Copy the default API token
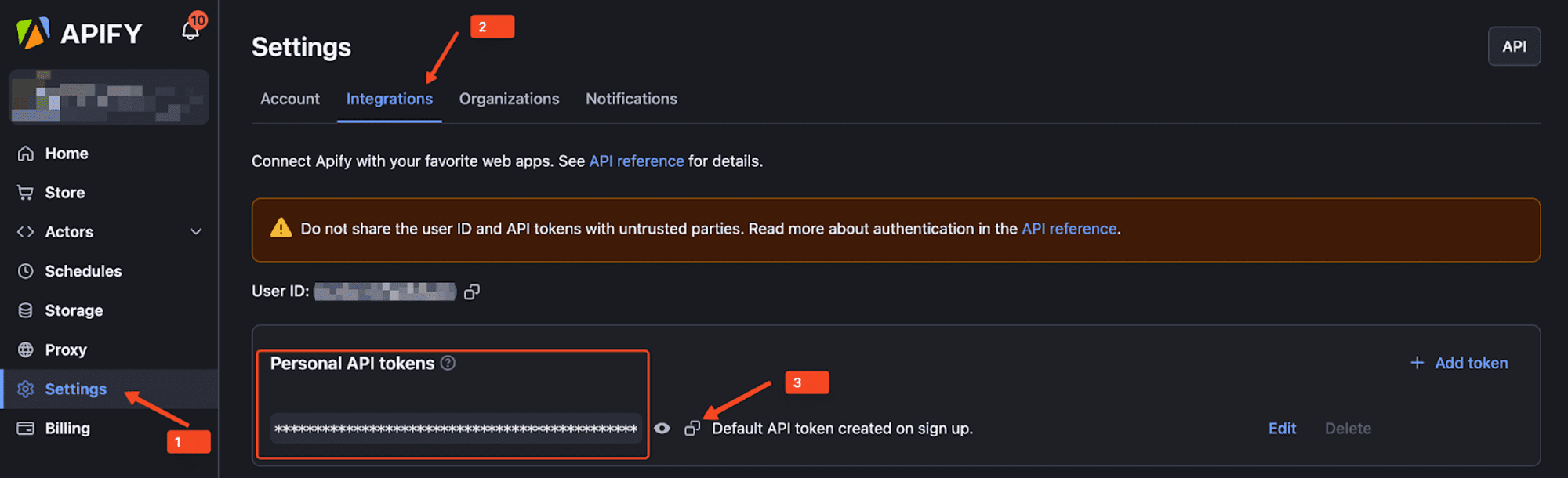1568x478 pixels. pyautogui.click(x=691, y=429)
